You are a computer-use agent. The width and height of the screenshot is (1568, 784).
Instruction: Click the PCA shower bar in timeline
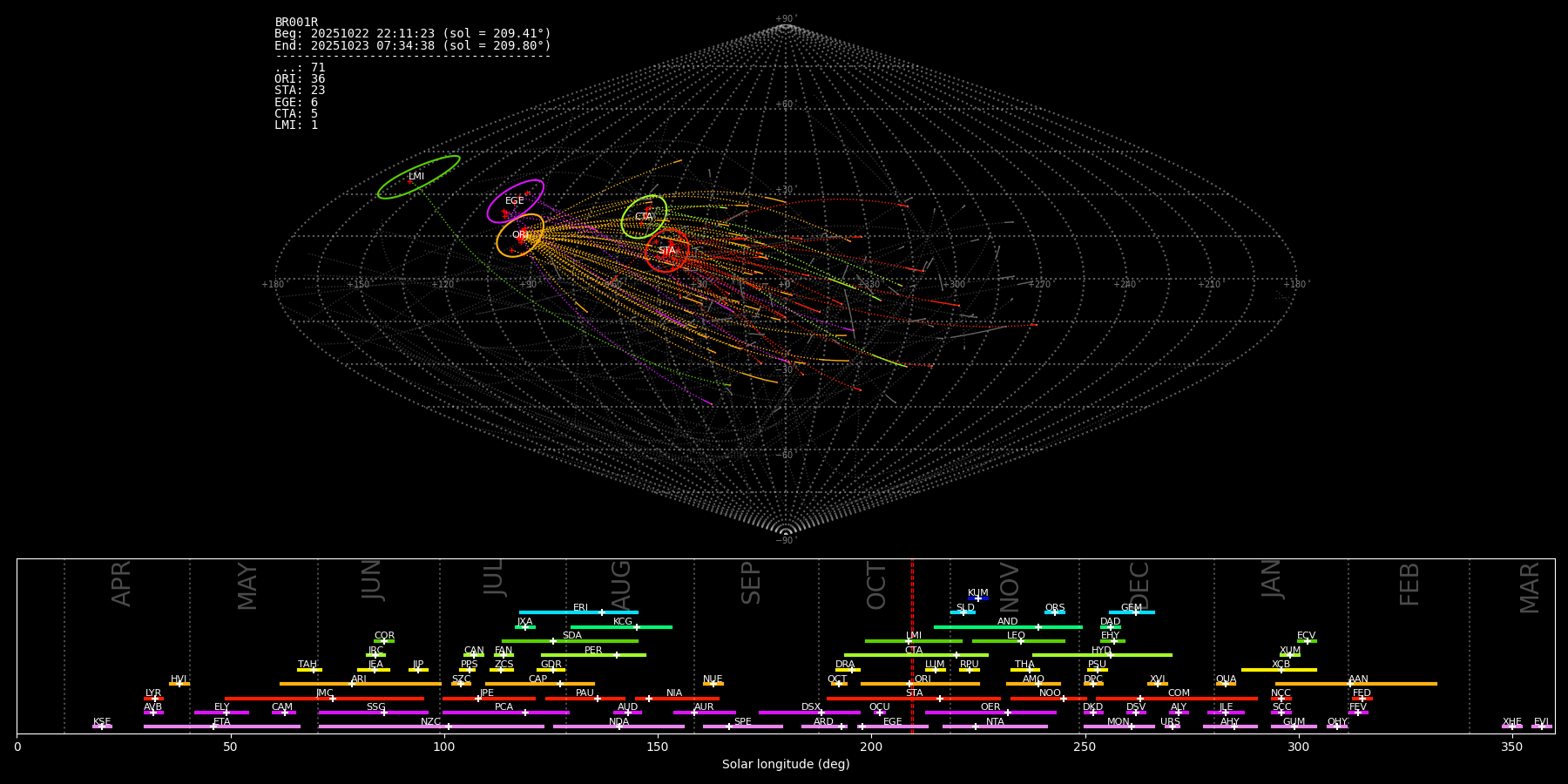(505, 713)
